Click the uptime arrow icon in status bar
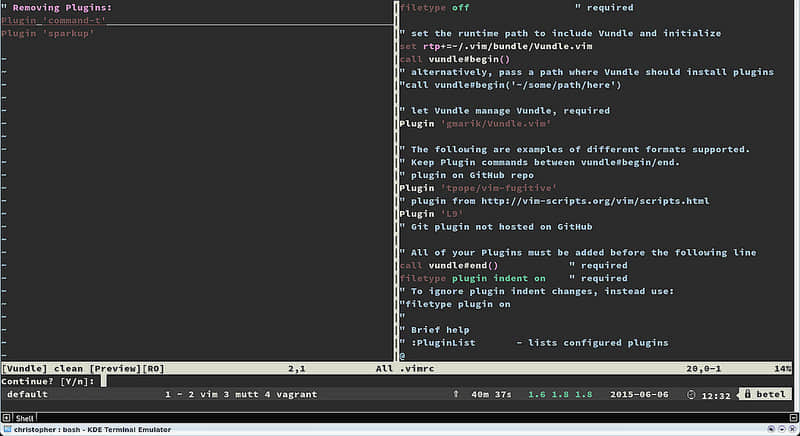 point(456,394)
